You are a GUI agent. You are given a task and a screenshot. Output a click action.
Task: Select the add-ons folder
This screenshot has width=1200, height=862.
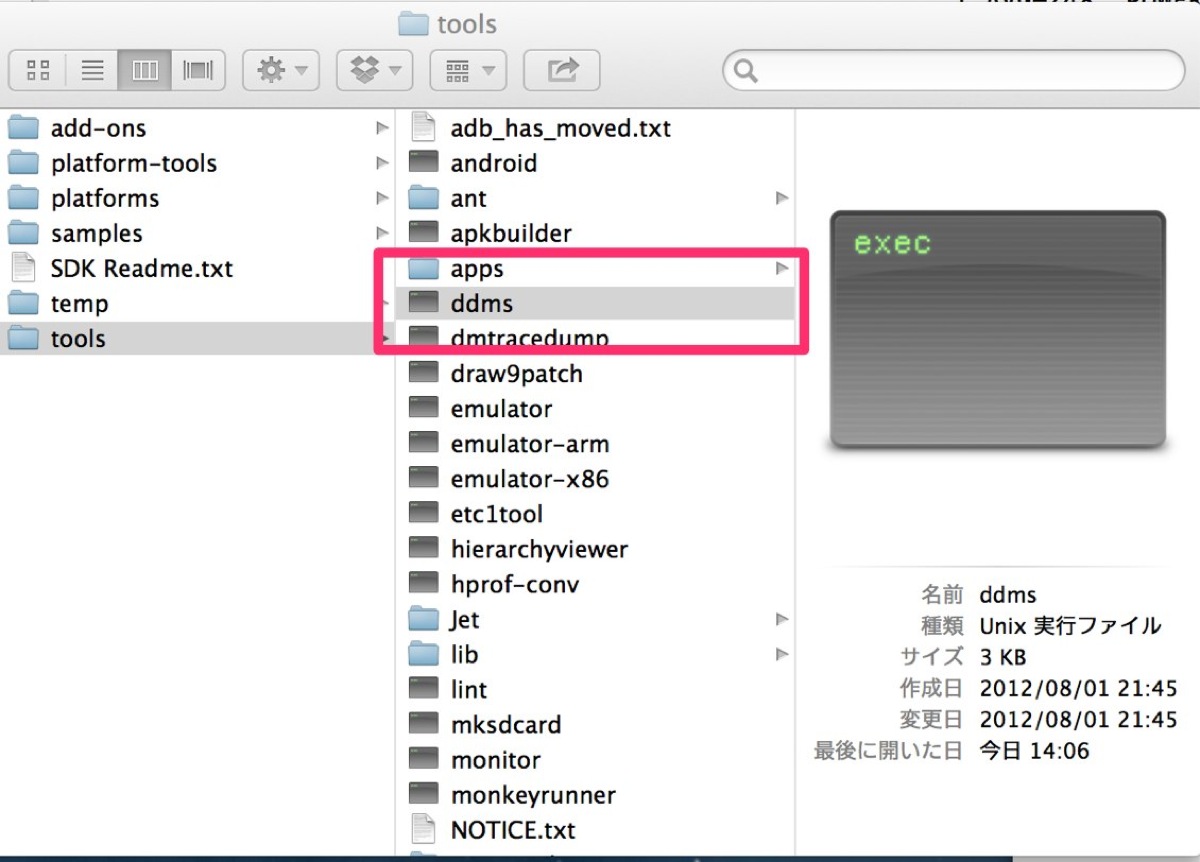coord(98,128)
